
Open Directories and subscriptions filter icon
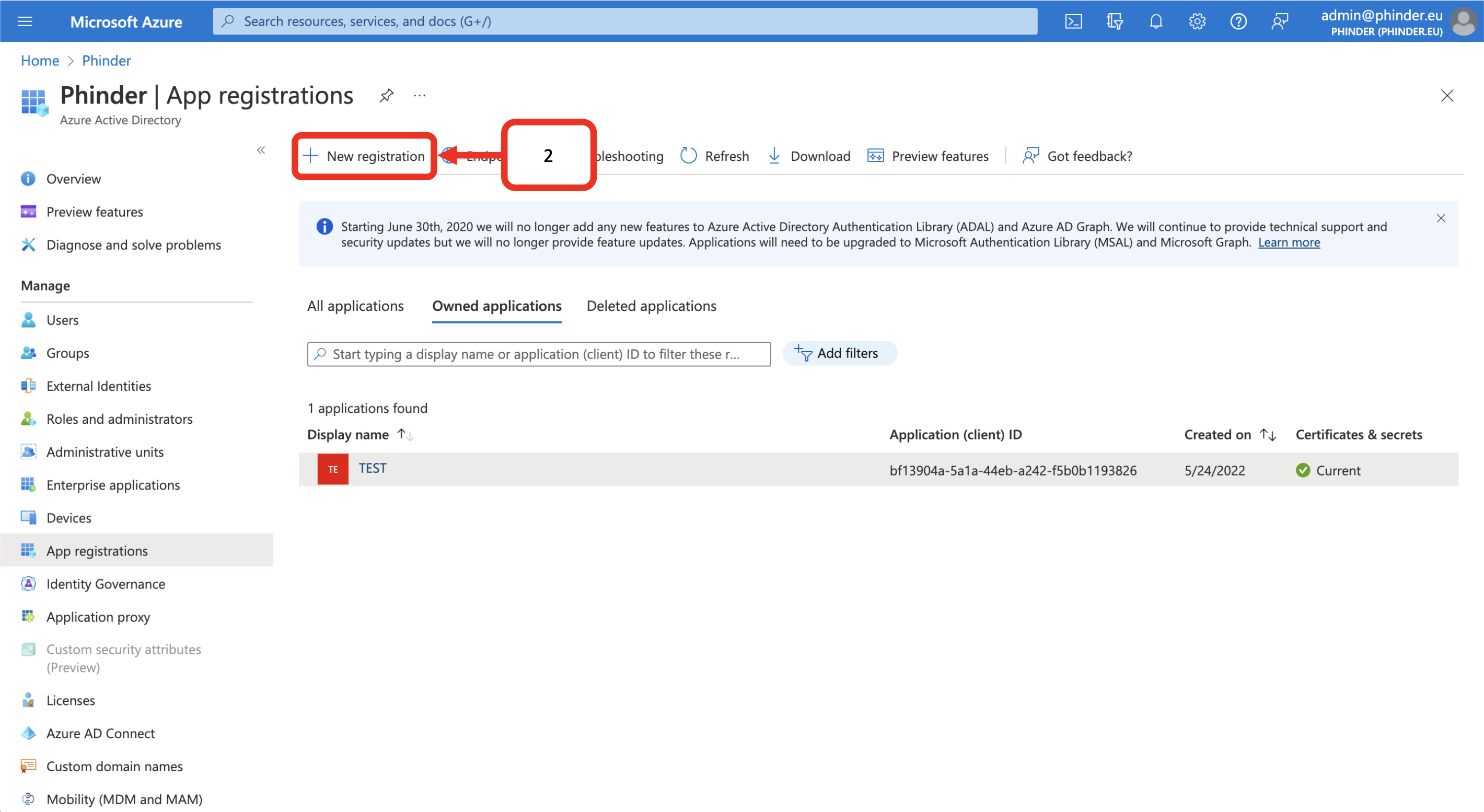pos(1114,21)
